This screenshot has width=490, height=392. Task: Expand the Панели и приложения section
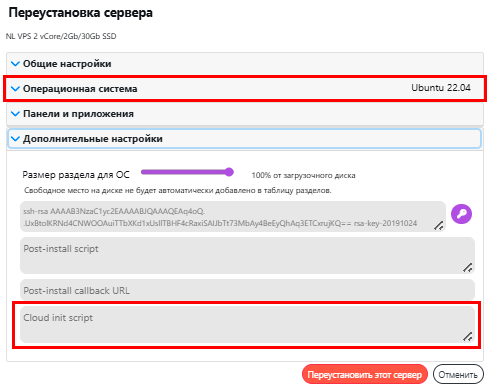[245, 114]
